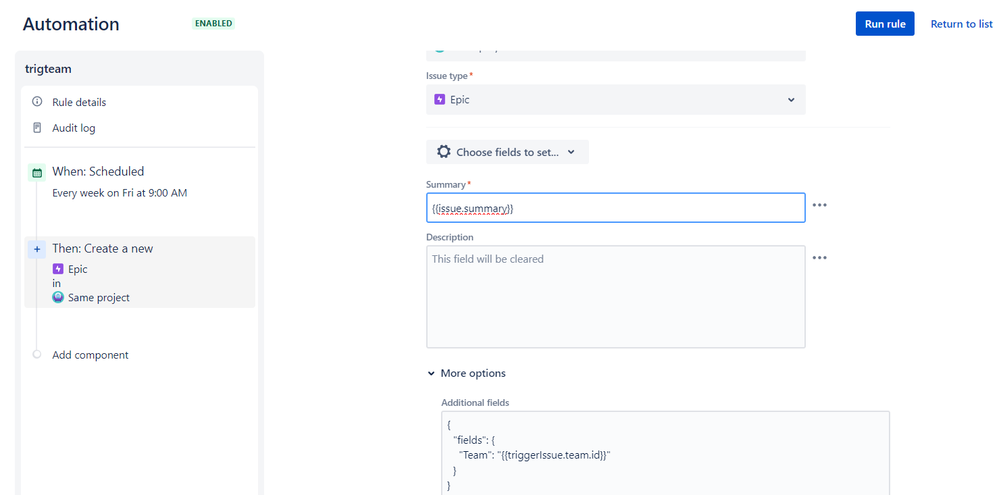Click the Summary input field
Screen dimensions: 999x495
(615, 207)
